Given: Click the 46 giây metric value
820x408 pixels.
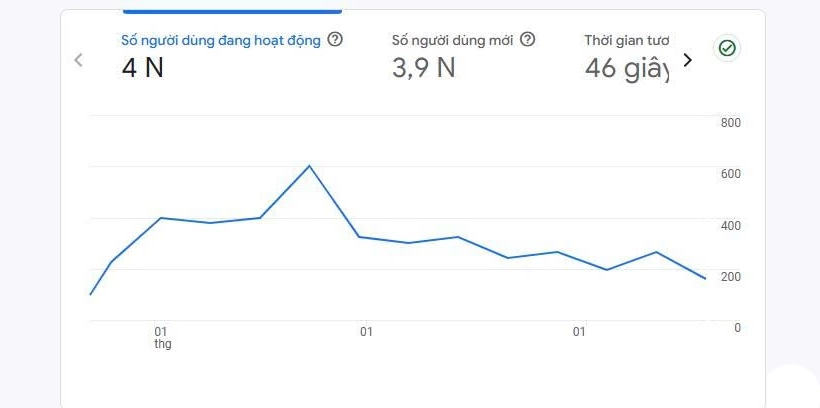Looking at the screenshot, I should coord(626,69).
